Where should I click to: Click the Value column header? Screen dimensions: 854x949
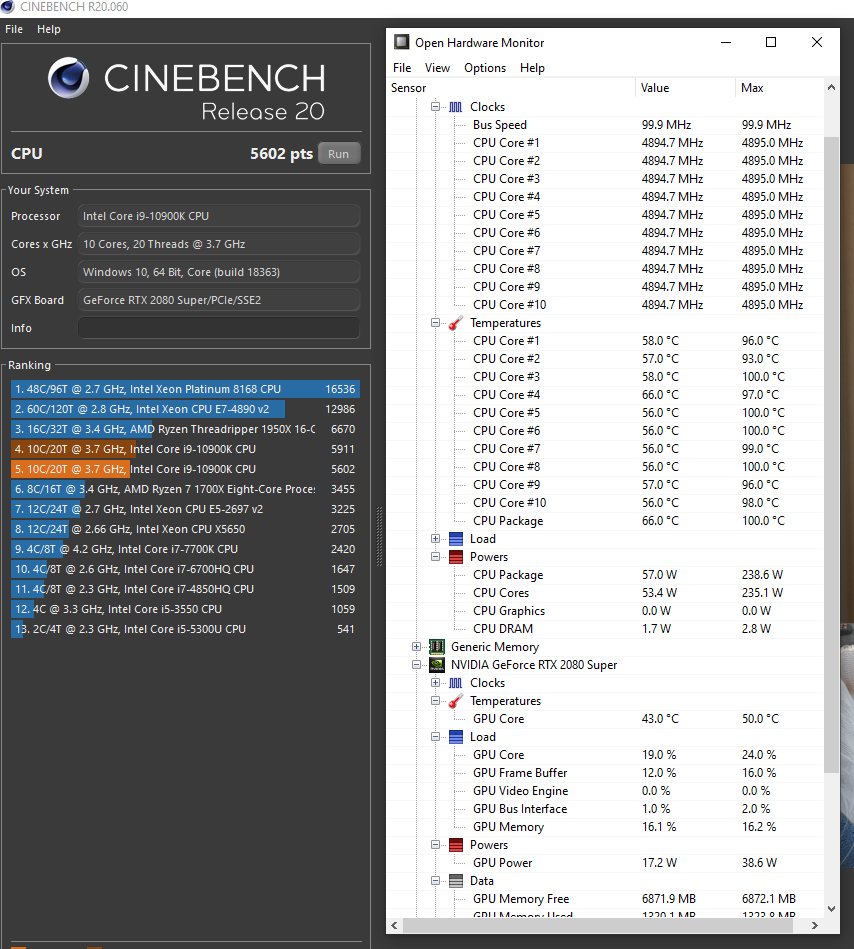685,88
